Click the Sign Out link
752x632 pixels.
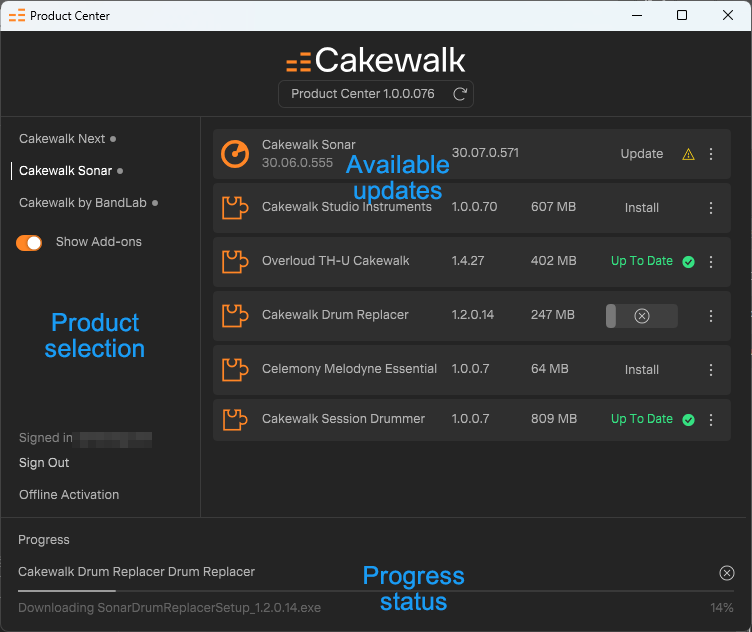pos(44,463)
